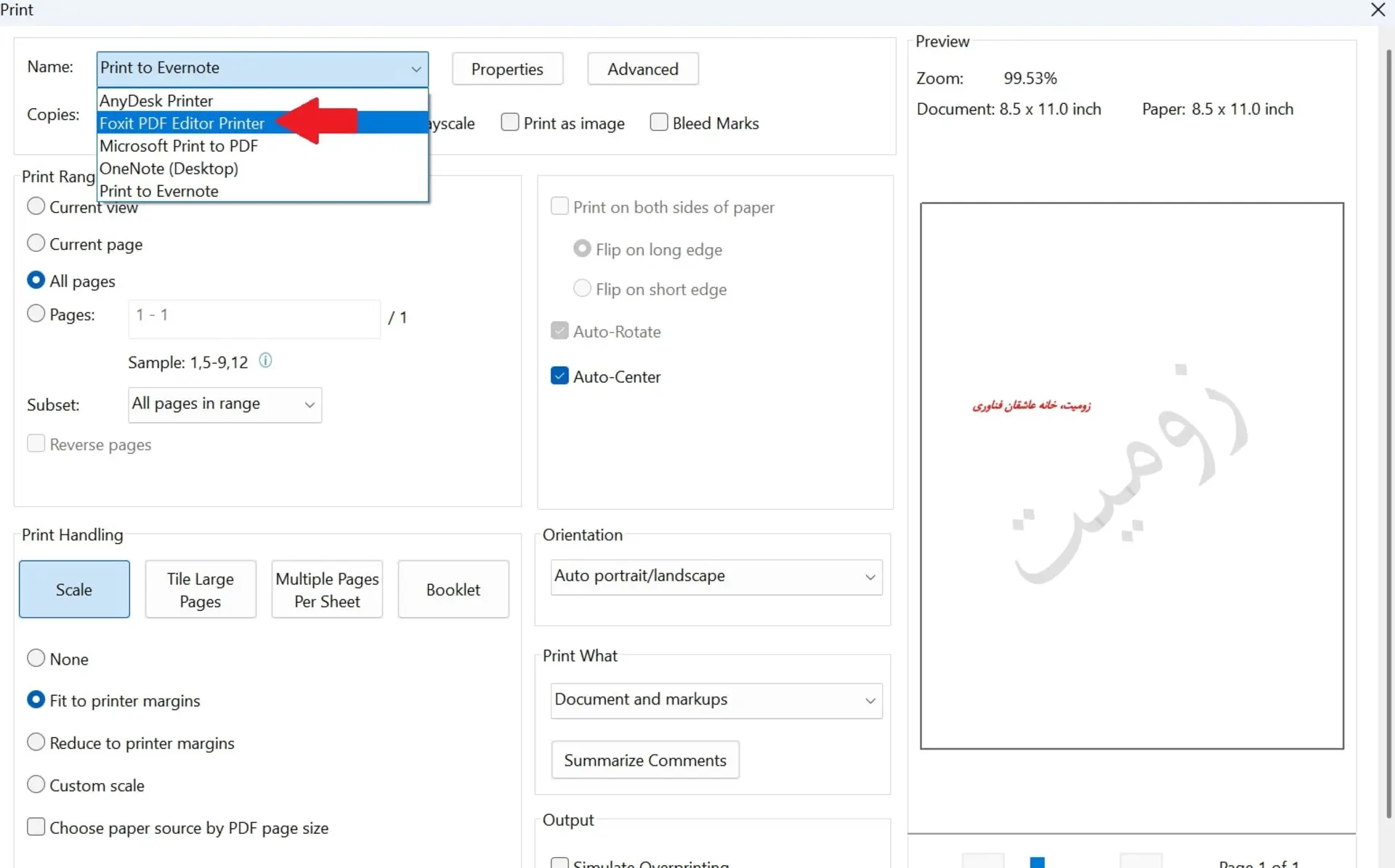
Task: Pick OneNote (Desktop) printer
Action: [x=262, y=168]
